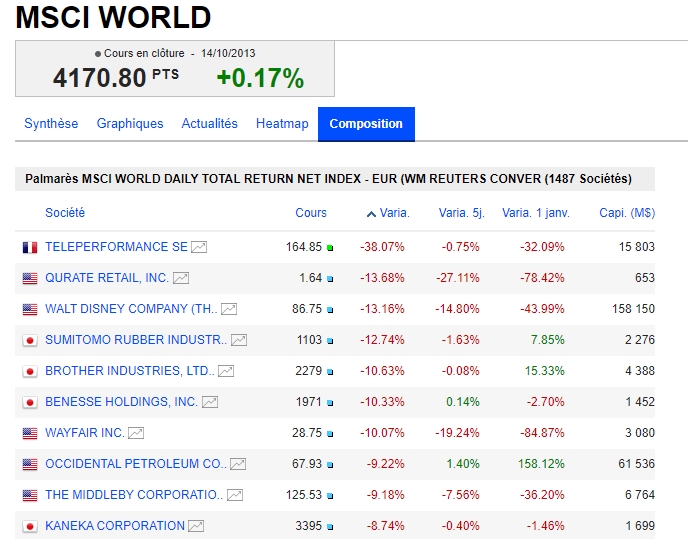This screenshot has height=539, width=688.
Task: Click the chart icon next to QURATE RETAIL
Action: coord(181,278)
